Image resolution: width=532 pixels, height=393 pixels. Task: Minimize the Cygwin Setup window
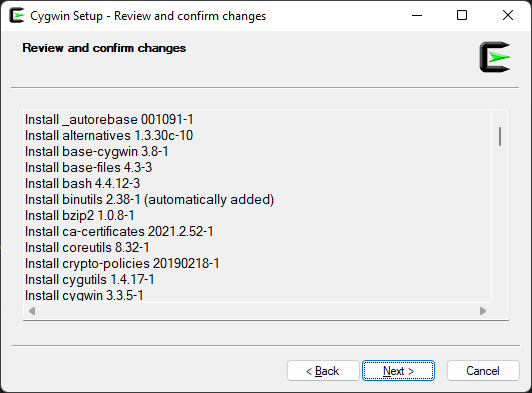coord(417,16)
